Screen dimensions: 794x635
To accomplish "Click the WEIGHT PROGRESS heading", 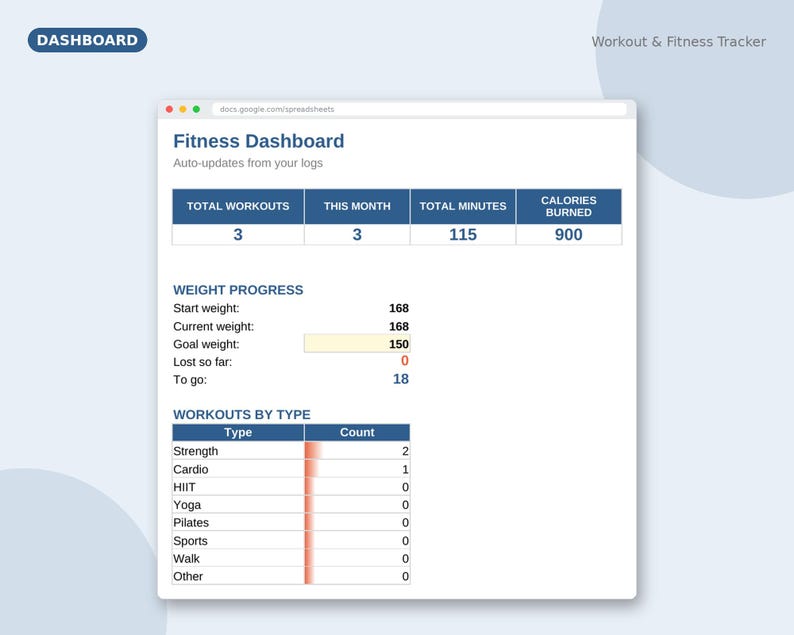I will point(238,290).
